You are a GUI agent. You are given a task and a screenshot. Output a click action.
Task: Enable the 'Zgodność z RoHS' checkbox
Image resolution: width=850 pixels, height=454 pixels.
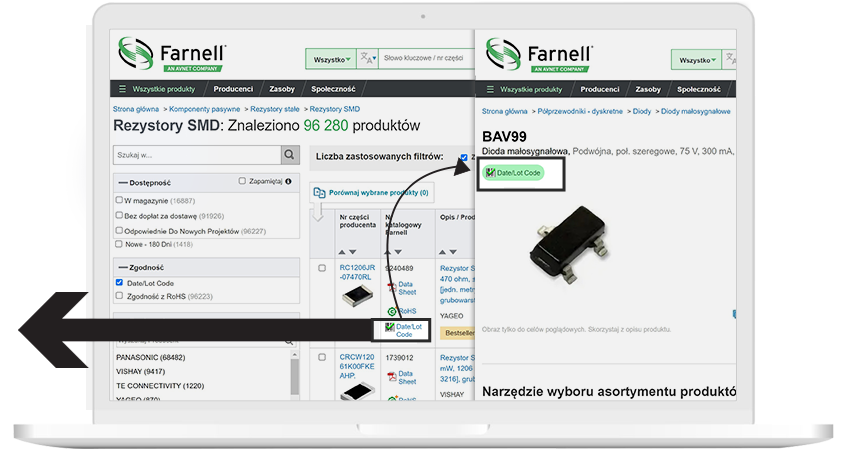[119, 296]
